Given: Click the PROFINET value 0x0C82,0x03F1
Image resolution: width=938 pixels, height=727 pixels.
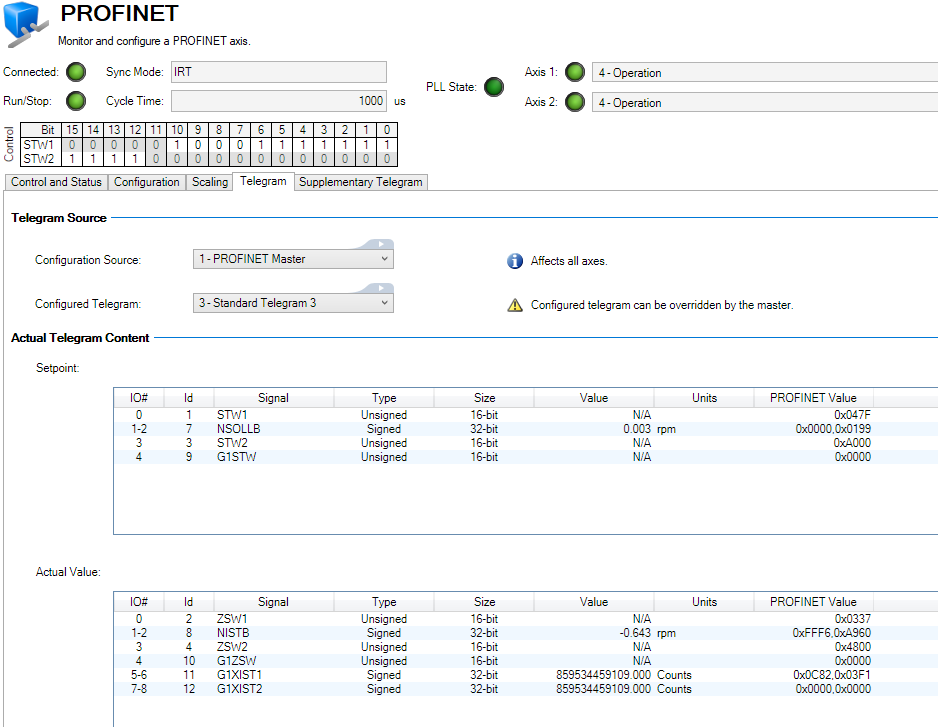Looking at the screenshot, I should click(x=832, y=675).
